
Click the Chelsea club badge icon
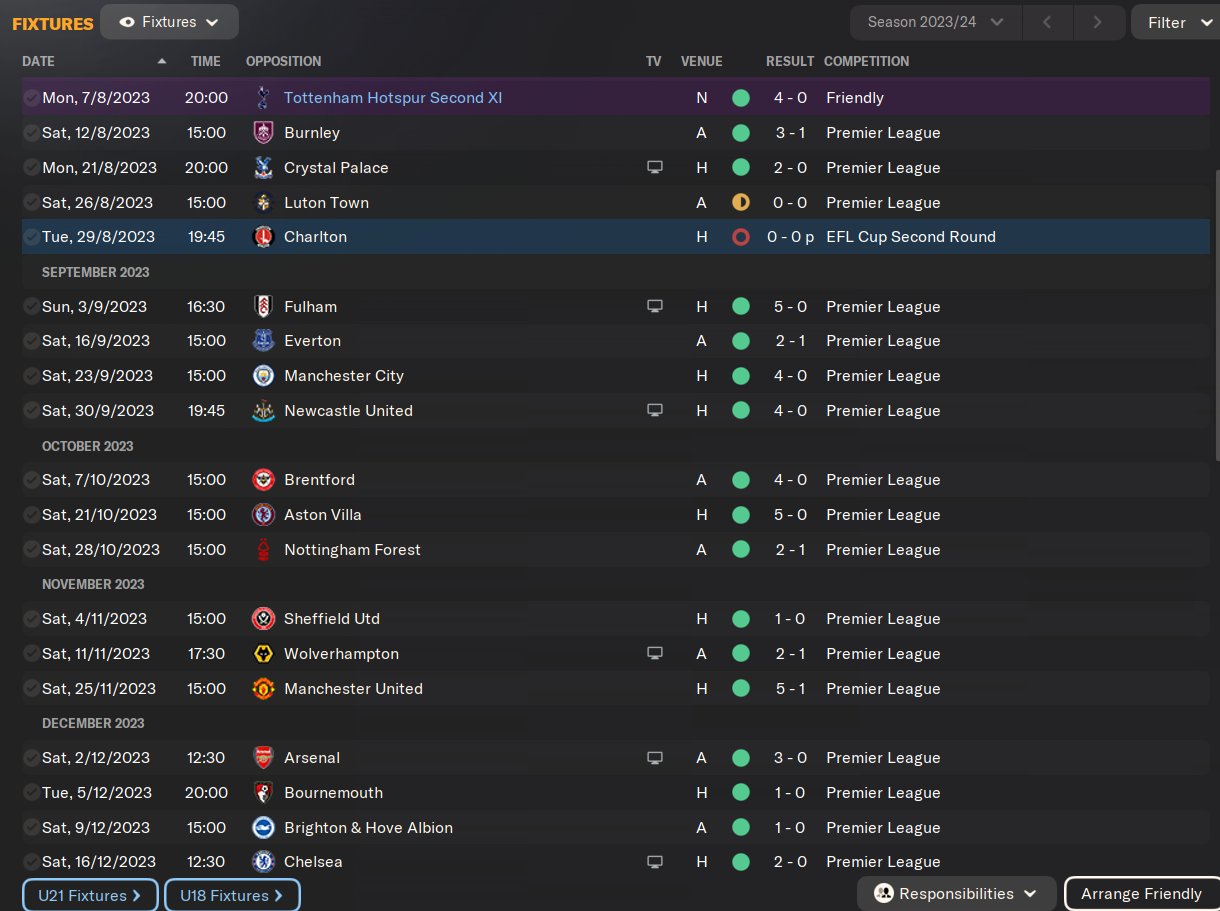coord(263,862)
